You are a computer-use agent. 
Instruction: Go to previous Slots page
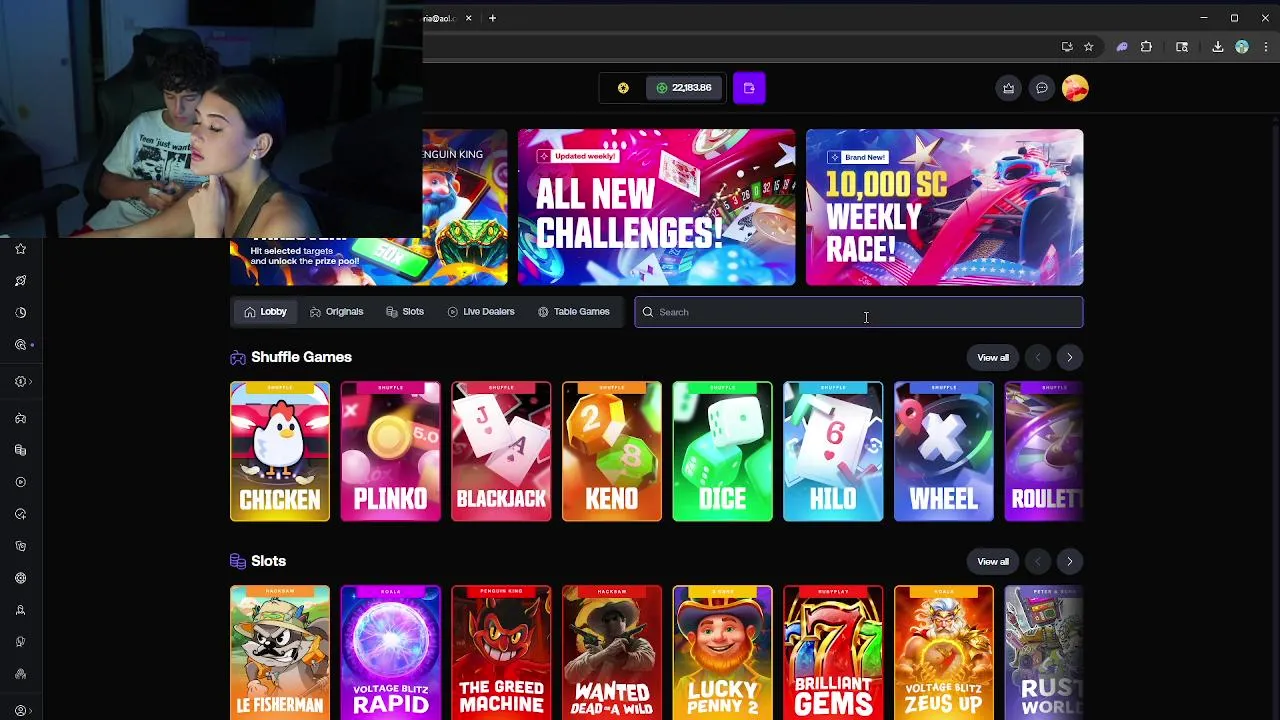[1038, 562]
